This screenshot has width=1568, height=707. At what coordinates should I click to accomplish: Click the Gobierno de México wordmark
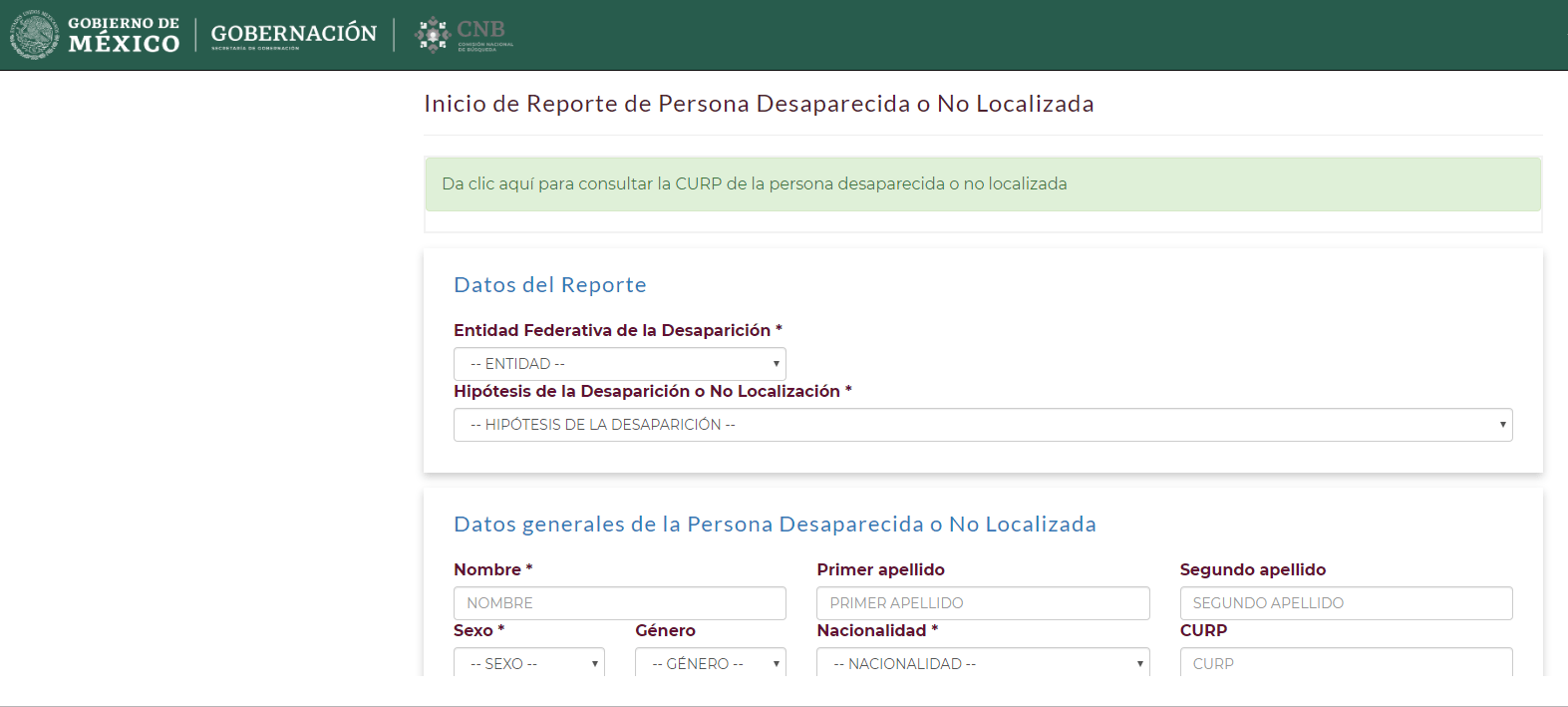[x=124, y=35]
